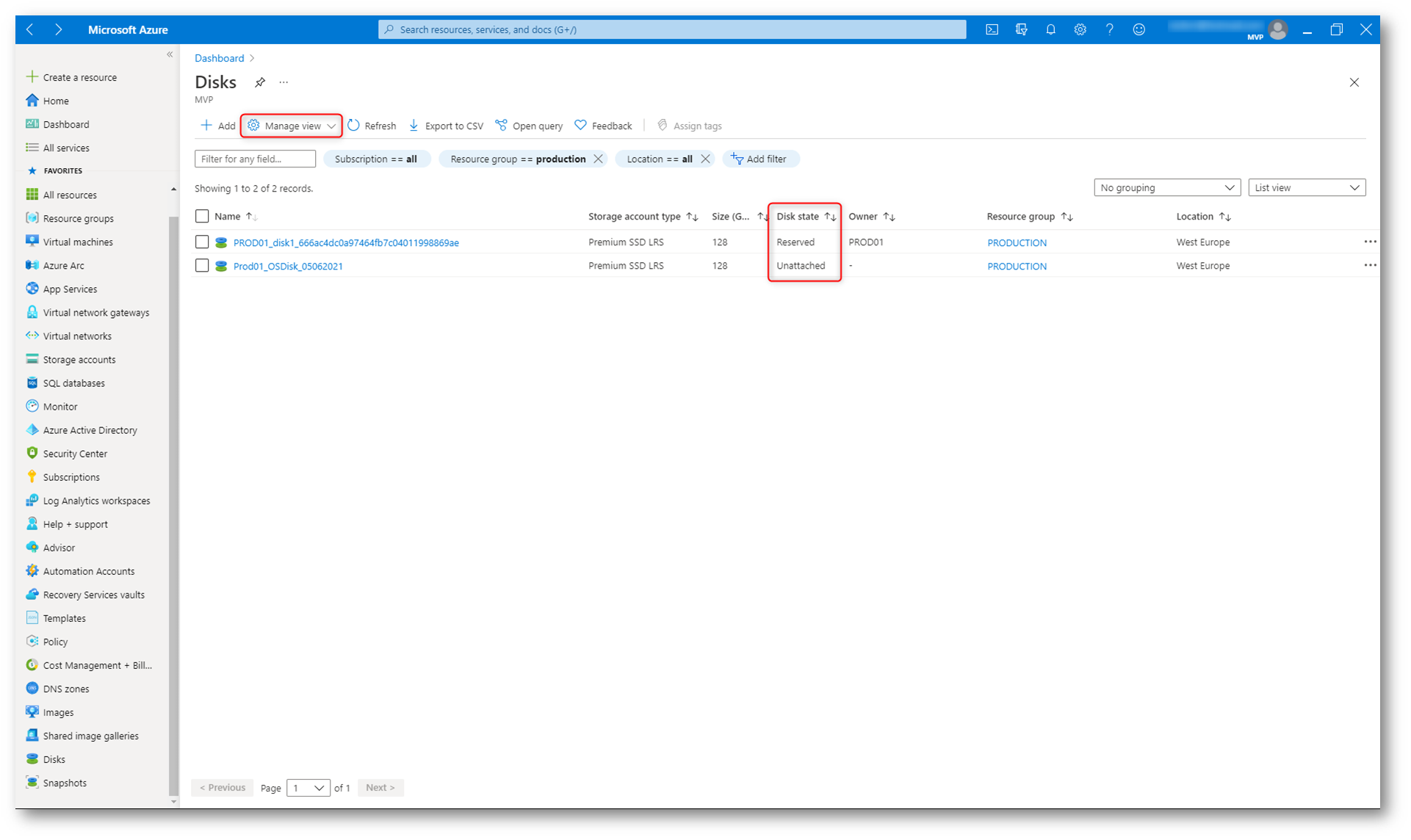Viewport: 1411px width, 840px height.
Task: Expand the No grouping dropdown
Action: 1166,188
